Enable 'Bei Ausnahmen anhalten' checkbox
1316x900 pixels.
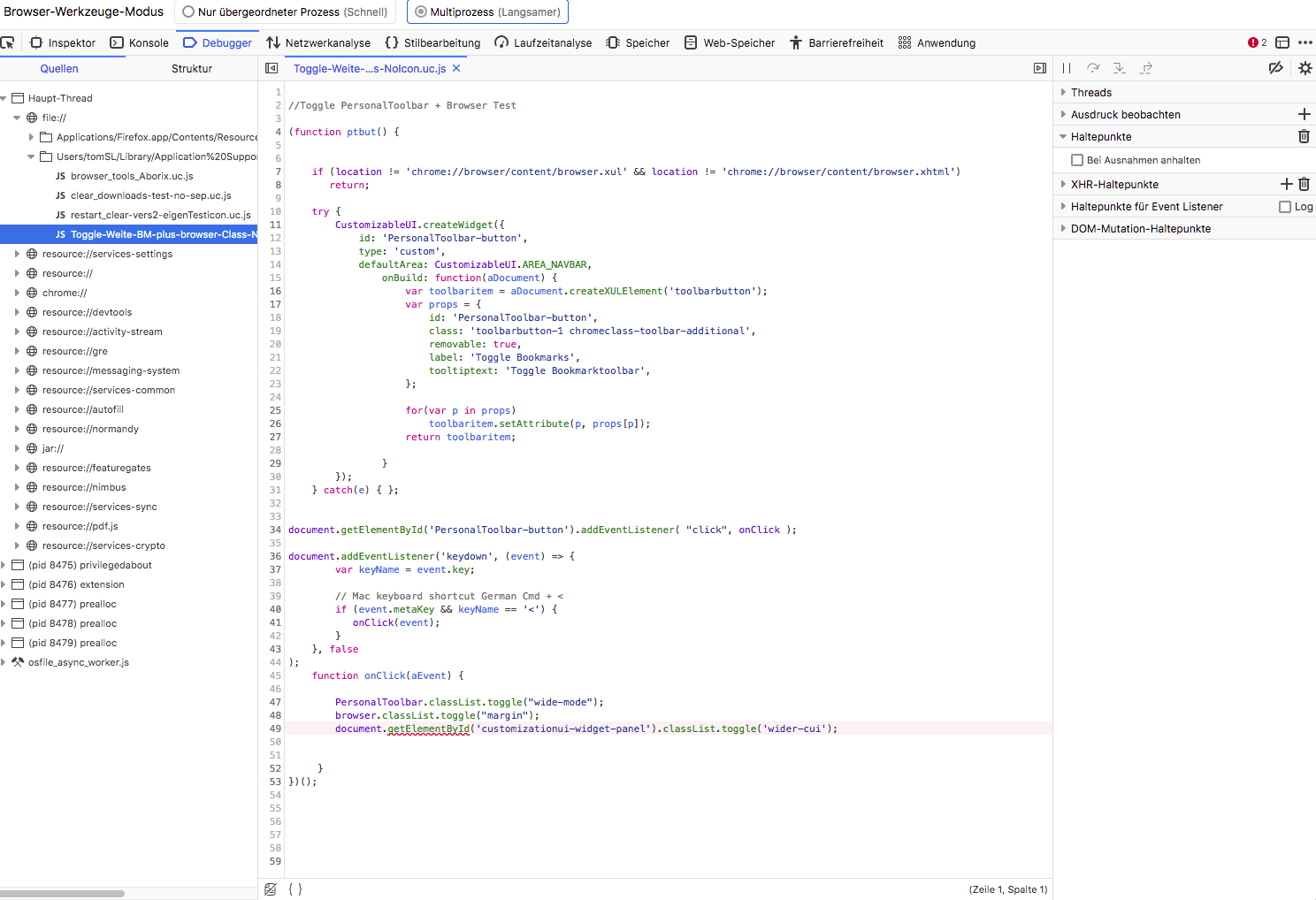[x=1077, y=160]
